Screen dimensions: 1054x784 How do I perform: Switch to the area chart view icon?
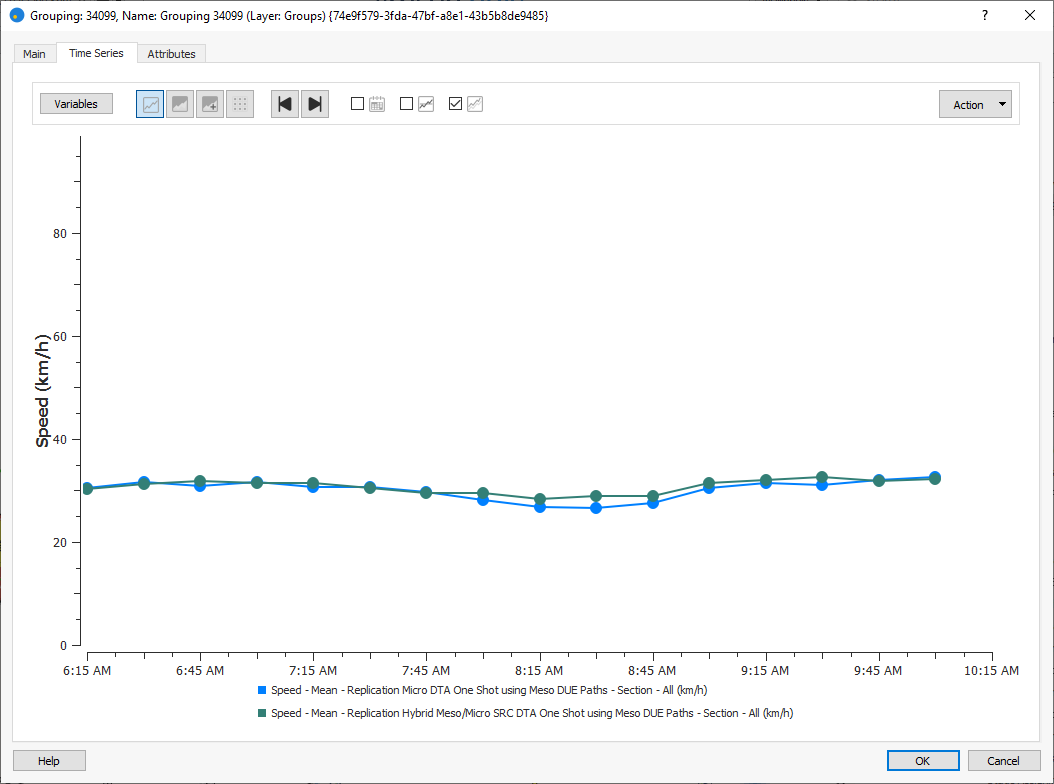pyautogui.click(x=180, y=104)
